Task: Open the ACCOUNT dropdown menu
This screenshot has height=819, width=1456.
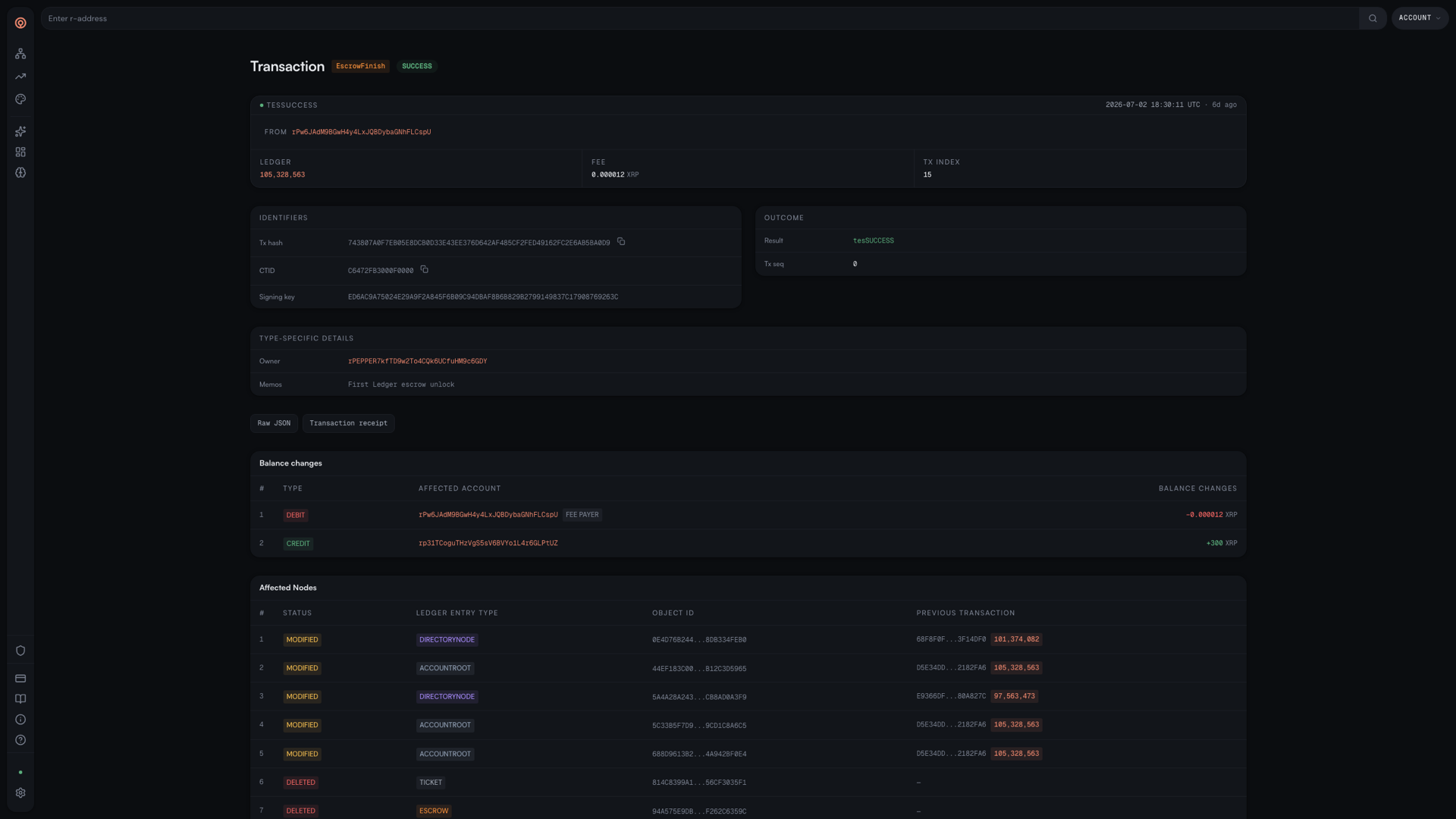Action: pos(1420,18)
